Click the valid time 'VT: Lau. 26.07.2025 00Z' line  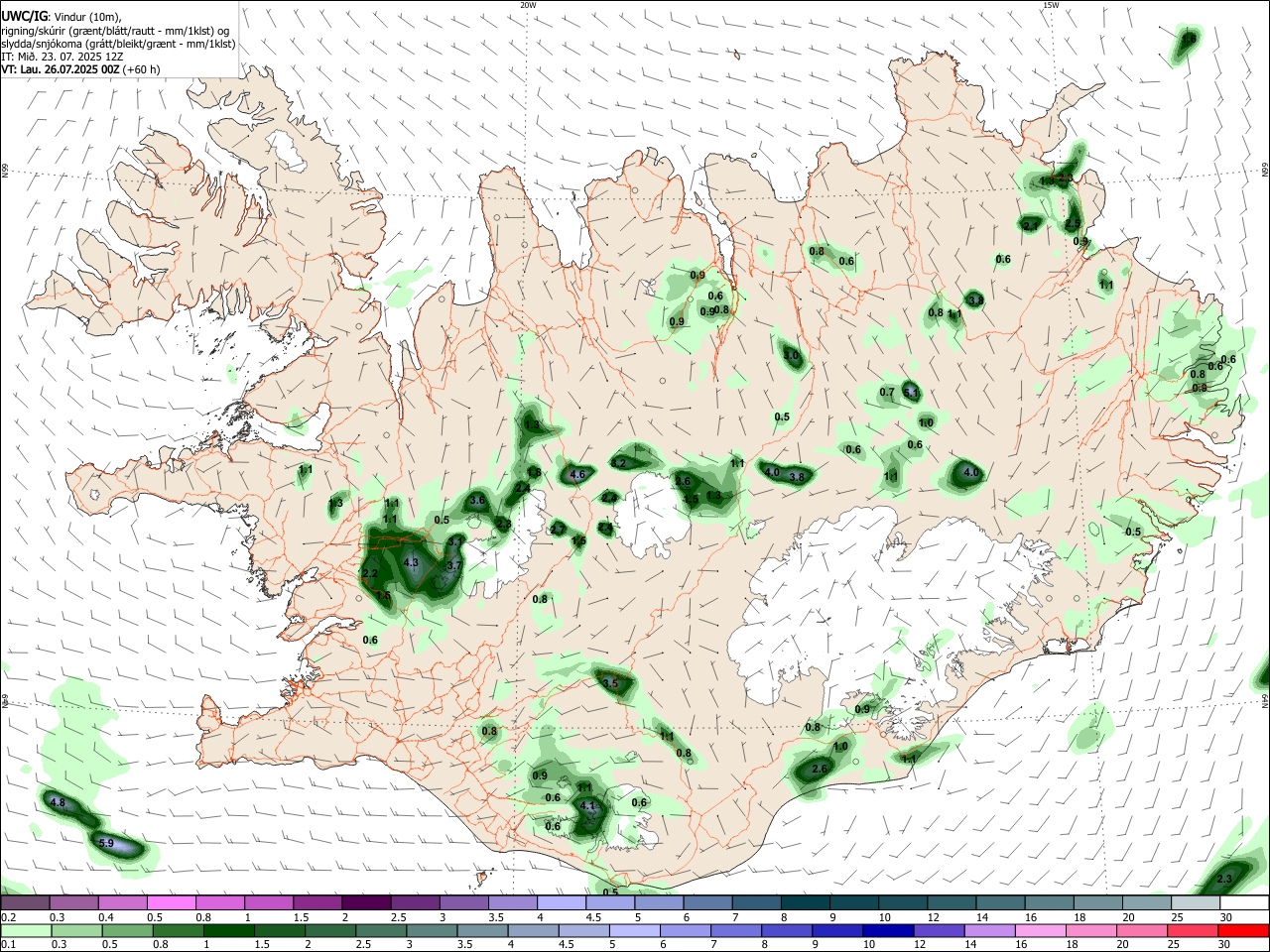click(x=61, y=69)
